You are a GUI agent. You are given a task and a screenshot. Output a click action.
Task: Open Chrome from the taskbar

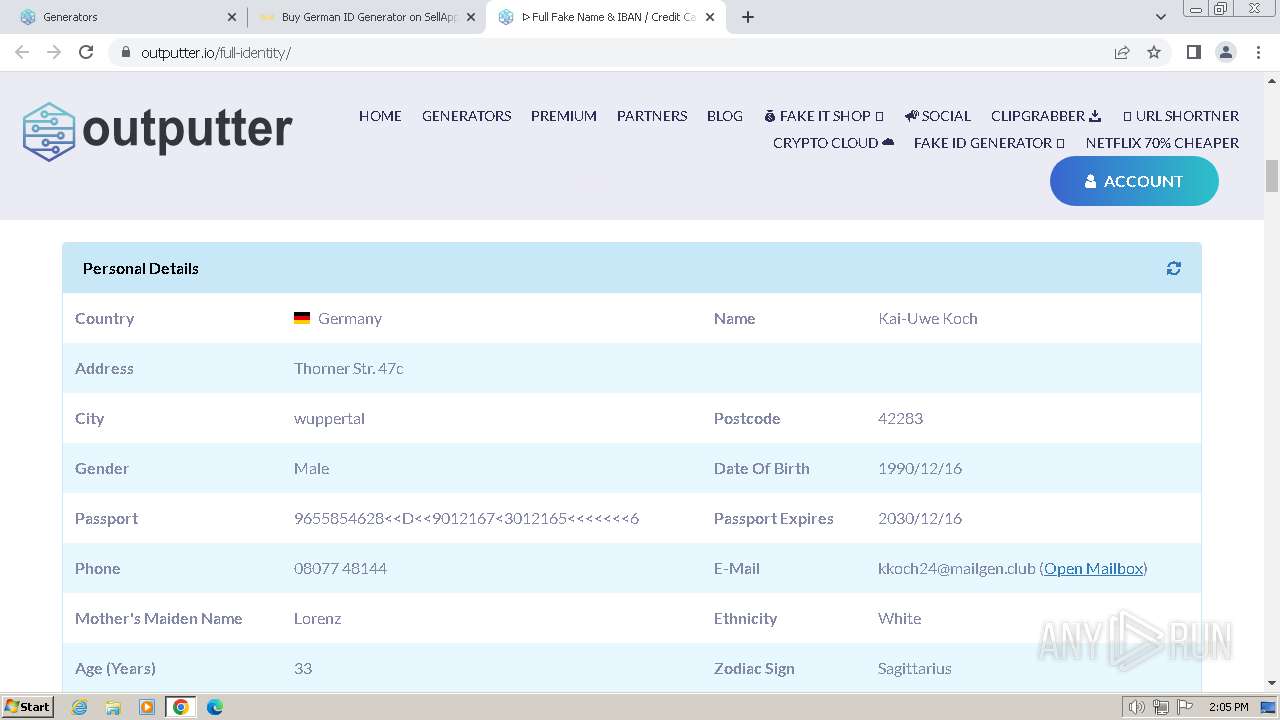point(181,707)
